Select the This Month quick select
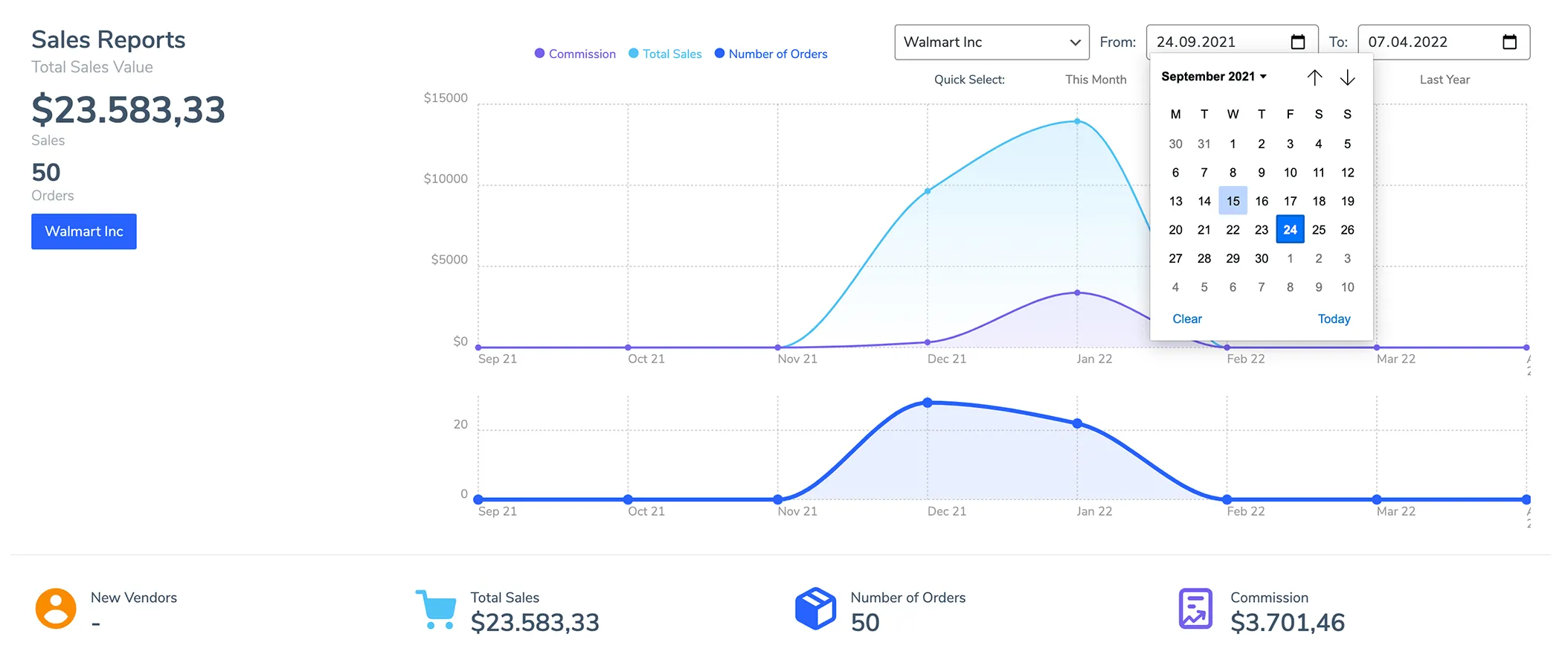Screen dimensions: 1568x669 coord(1096,80)
